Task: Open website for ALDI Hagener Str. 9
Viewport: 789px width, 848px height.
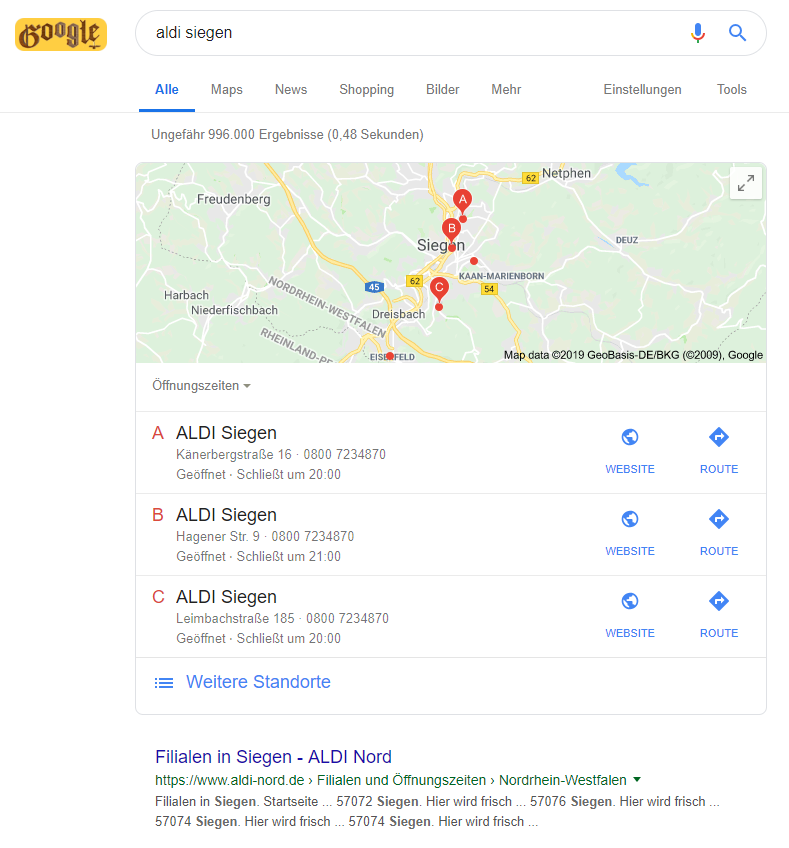Action: (x=629, y=534)
